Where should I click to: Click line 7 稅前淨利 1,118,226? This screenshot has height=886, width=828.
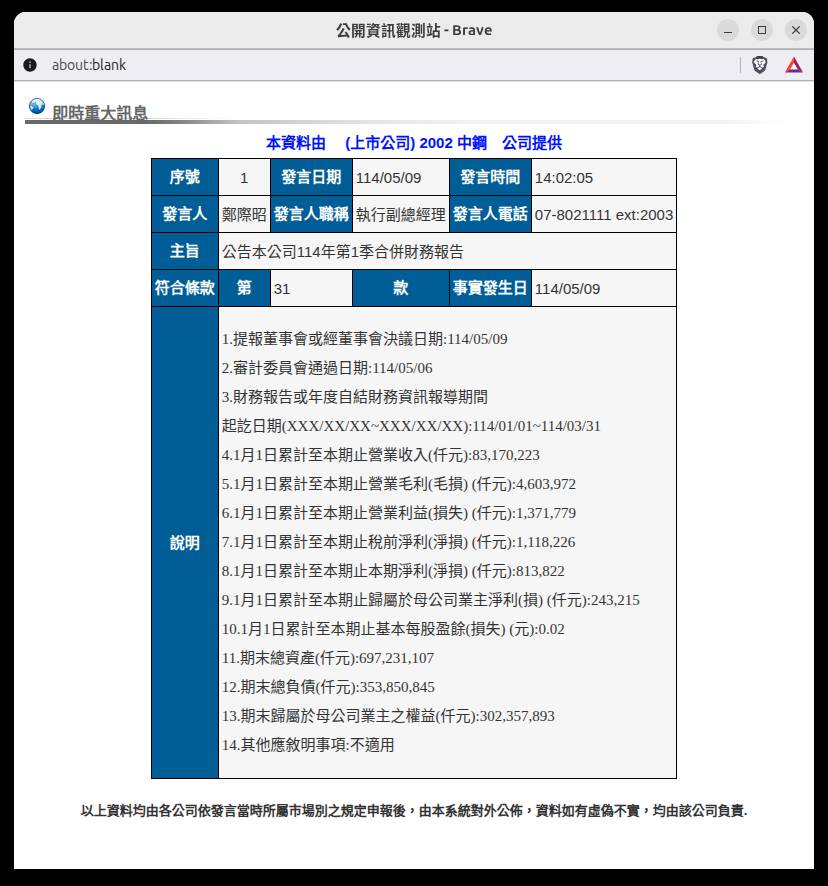pyautogui.click(x=398, y=542)
